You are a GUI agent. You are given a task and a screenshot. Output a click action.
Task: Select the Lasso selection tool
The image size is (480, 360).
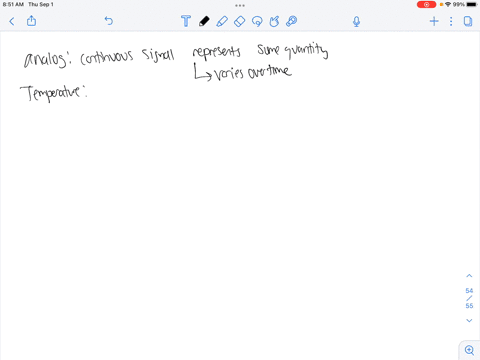point(257,21)
